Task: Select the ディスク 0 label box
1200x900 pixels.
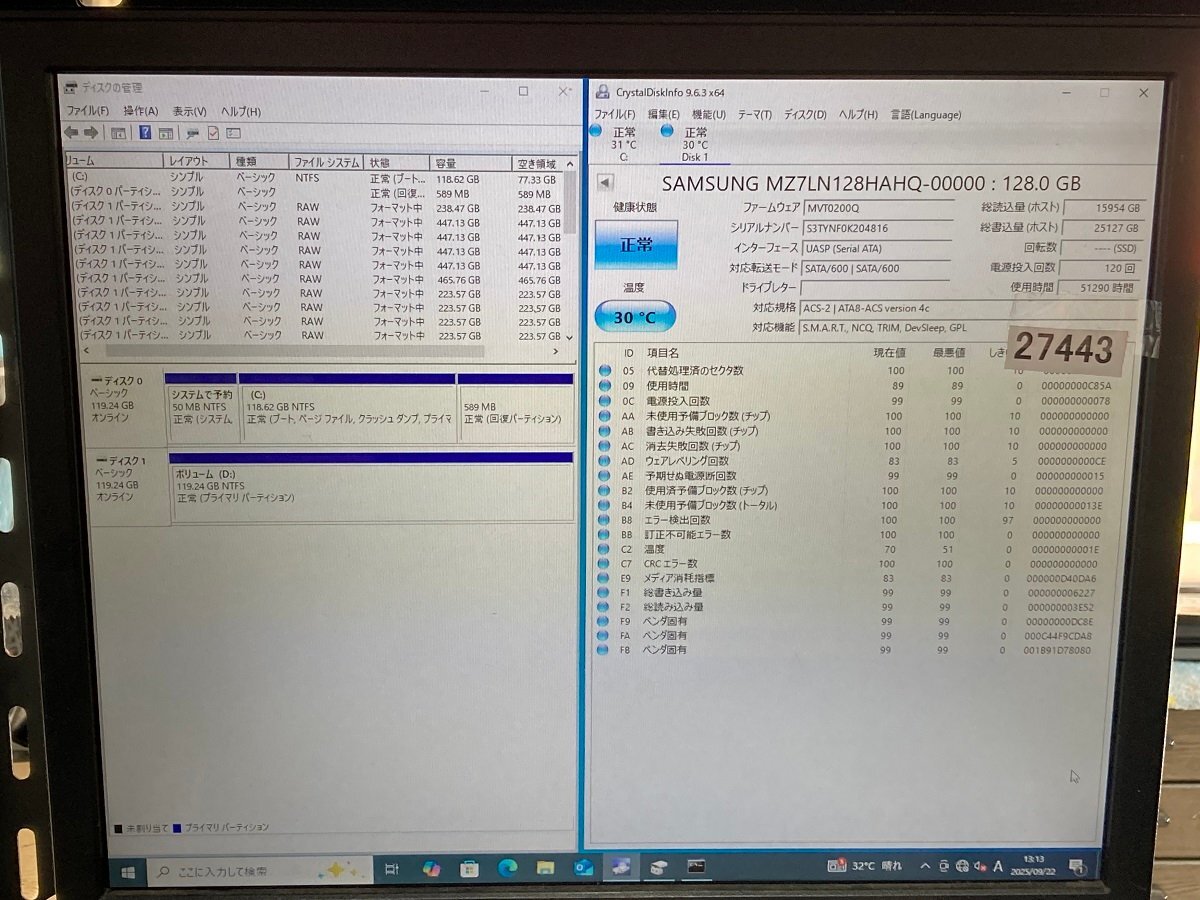Action: coord(124,406)
